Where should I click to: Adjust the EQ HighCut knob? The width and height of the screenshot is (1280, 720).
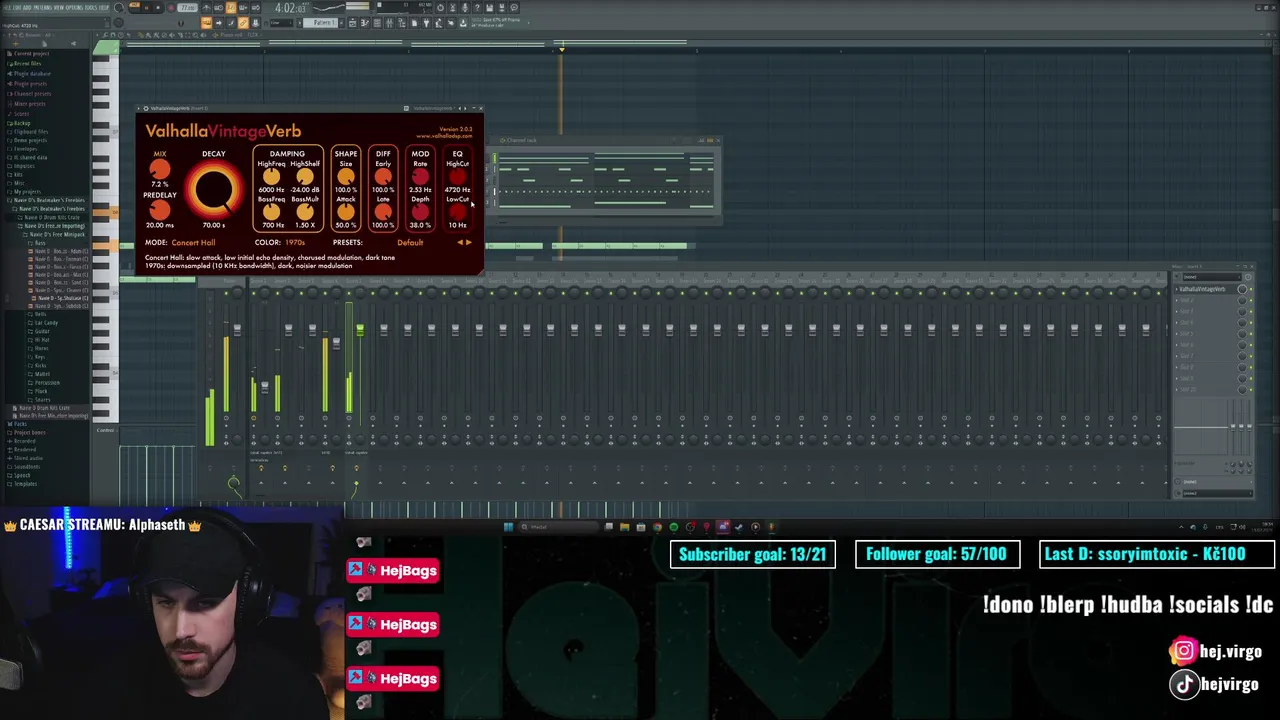[x=458, y=177]
